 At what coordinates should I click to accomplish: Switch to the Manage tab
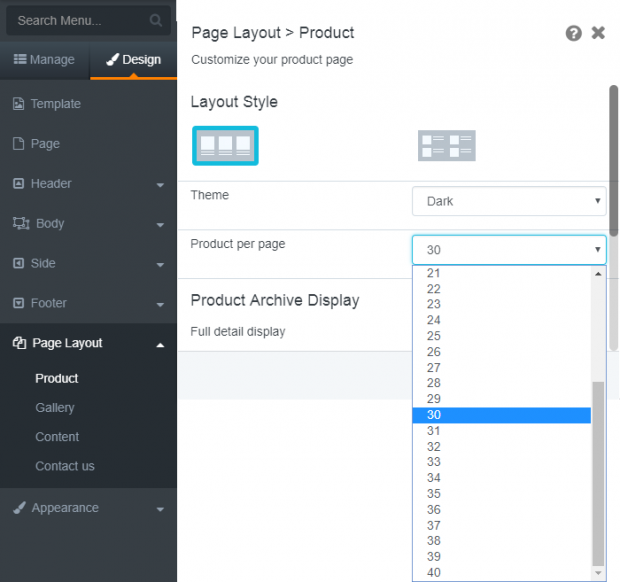(44, 59)
